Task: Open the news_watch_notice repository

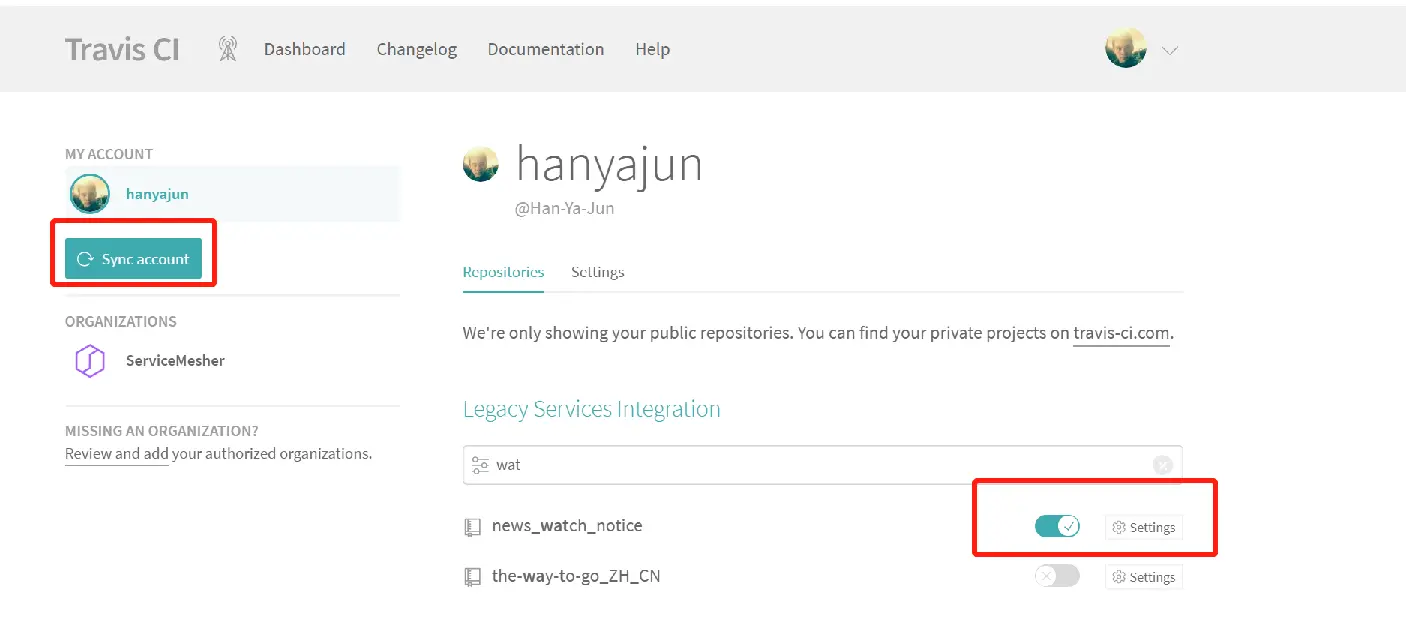Action: click(x=567, y=525)
